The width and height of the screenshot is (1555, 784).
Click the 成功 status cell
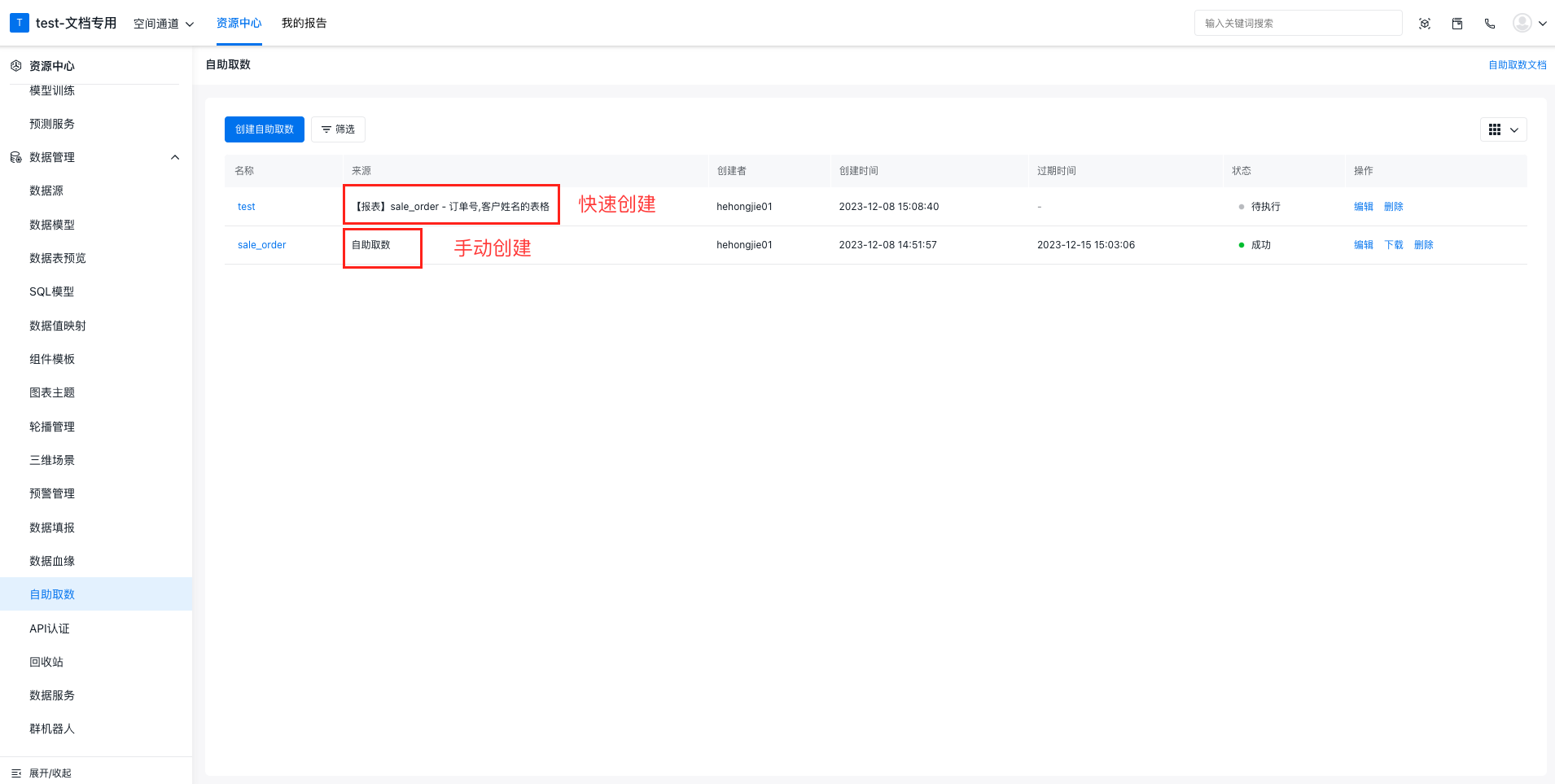point(1255,245)
